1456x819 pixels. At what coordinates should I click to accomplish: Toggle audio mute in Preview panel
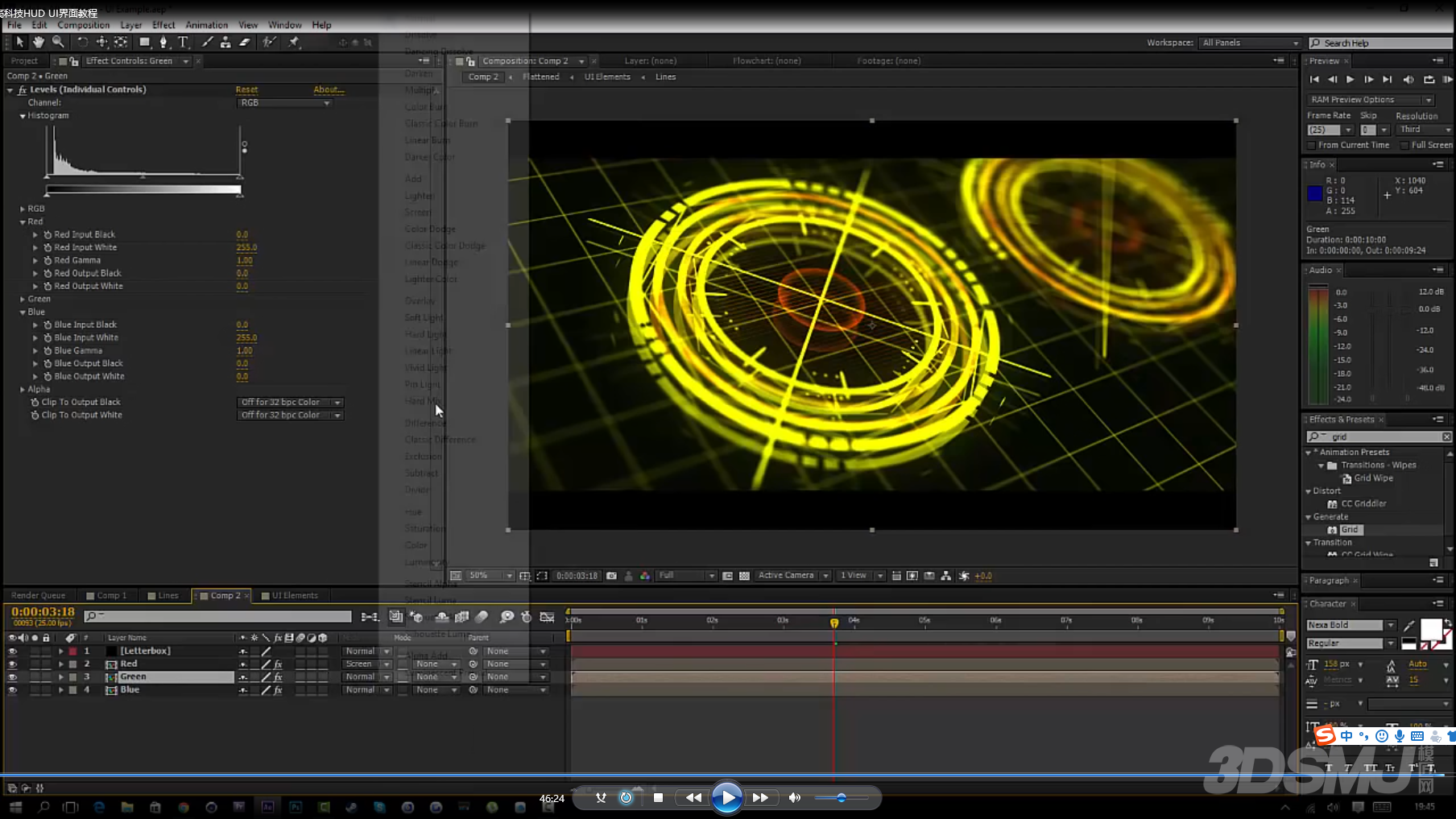pos(1408,79)
